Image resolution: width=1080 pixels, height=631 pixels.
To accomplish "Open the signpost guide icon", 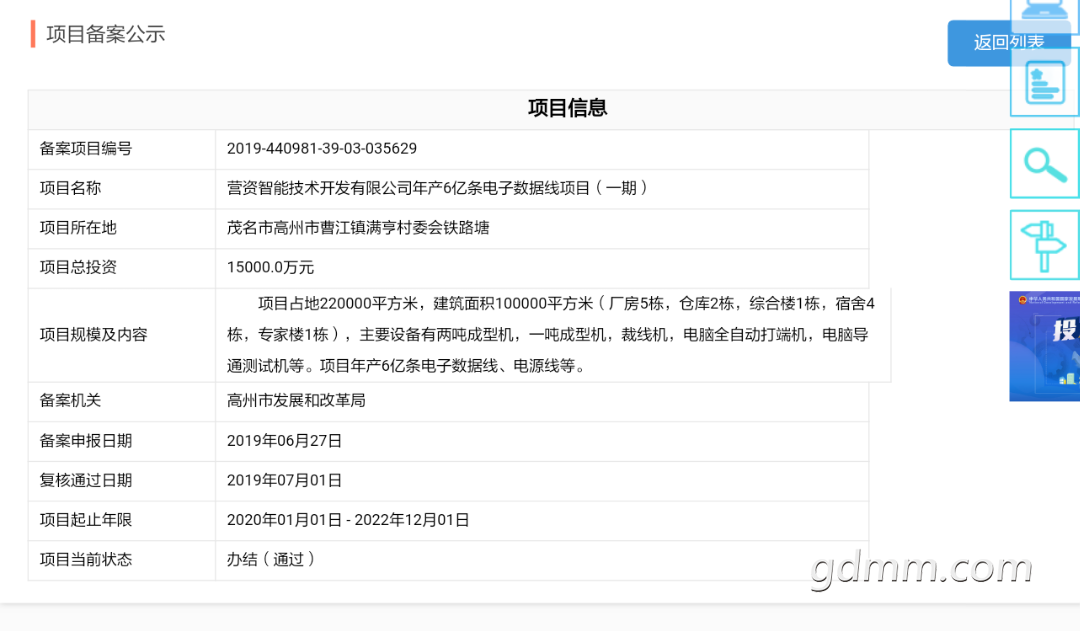I will [1045, 245].
